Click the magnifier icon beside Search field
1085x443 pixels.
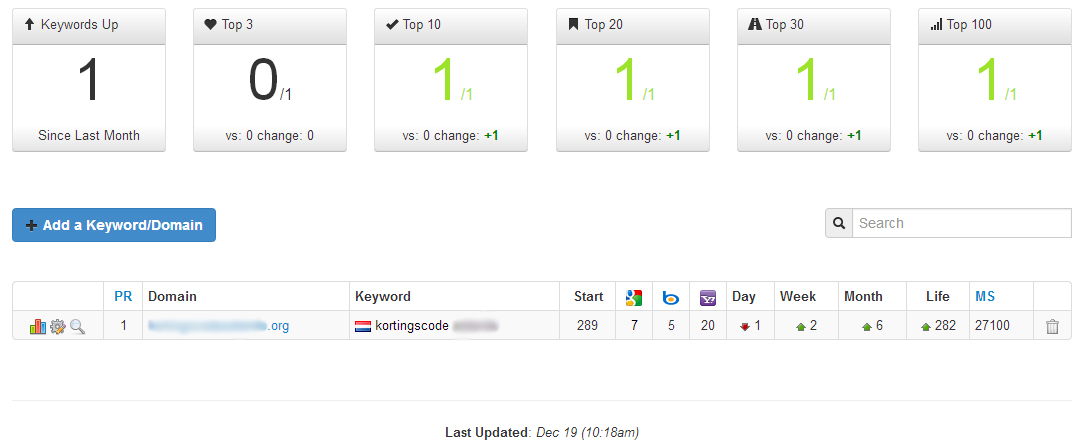point(839,223)
